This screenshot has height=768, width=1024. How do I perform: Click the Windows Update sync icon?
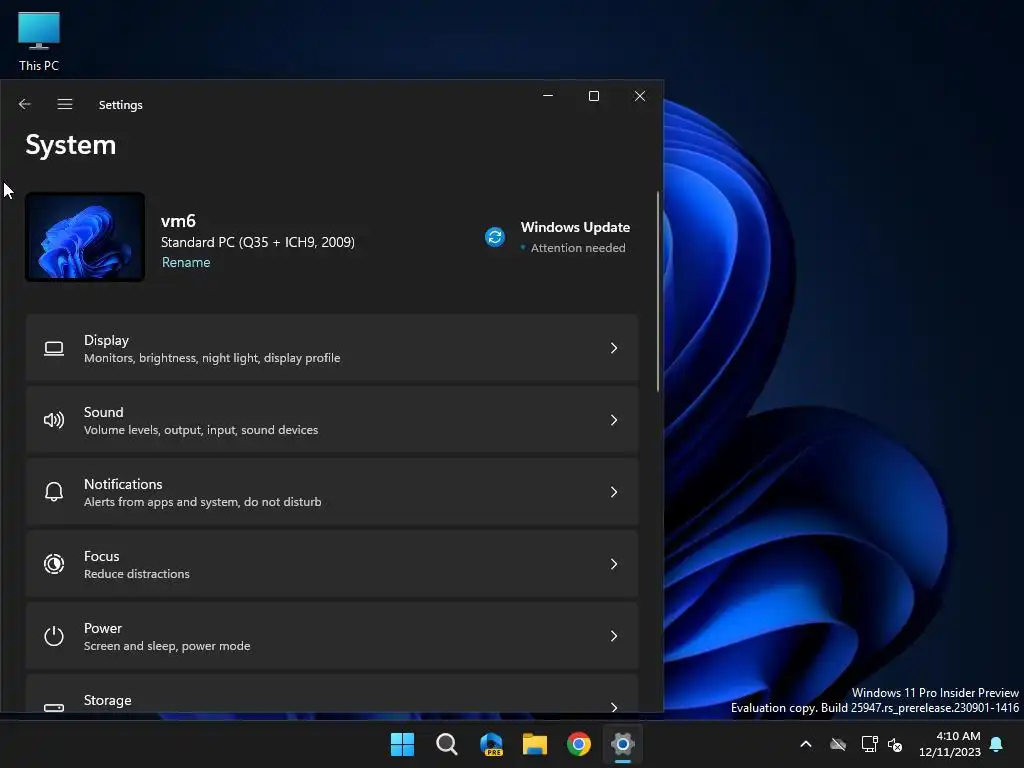[495, 236]
